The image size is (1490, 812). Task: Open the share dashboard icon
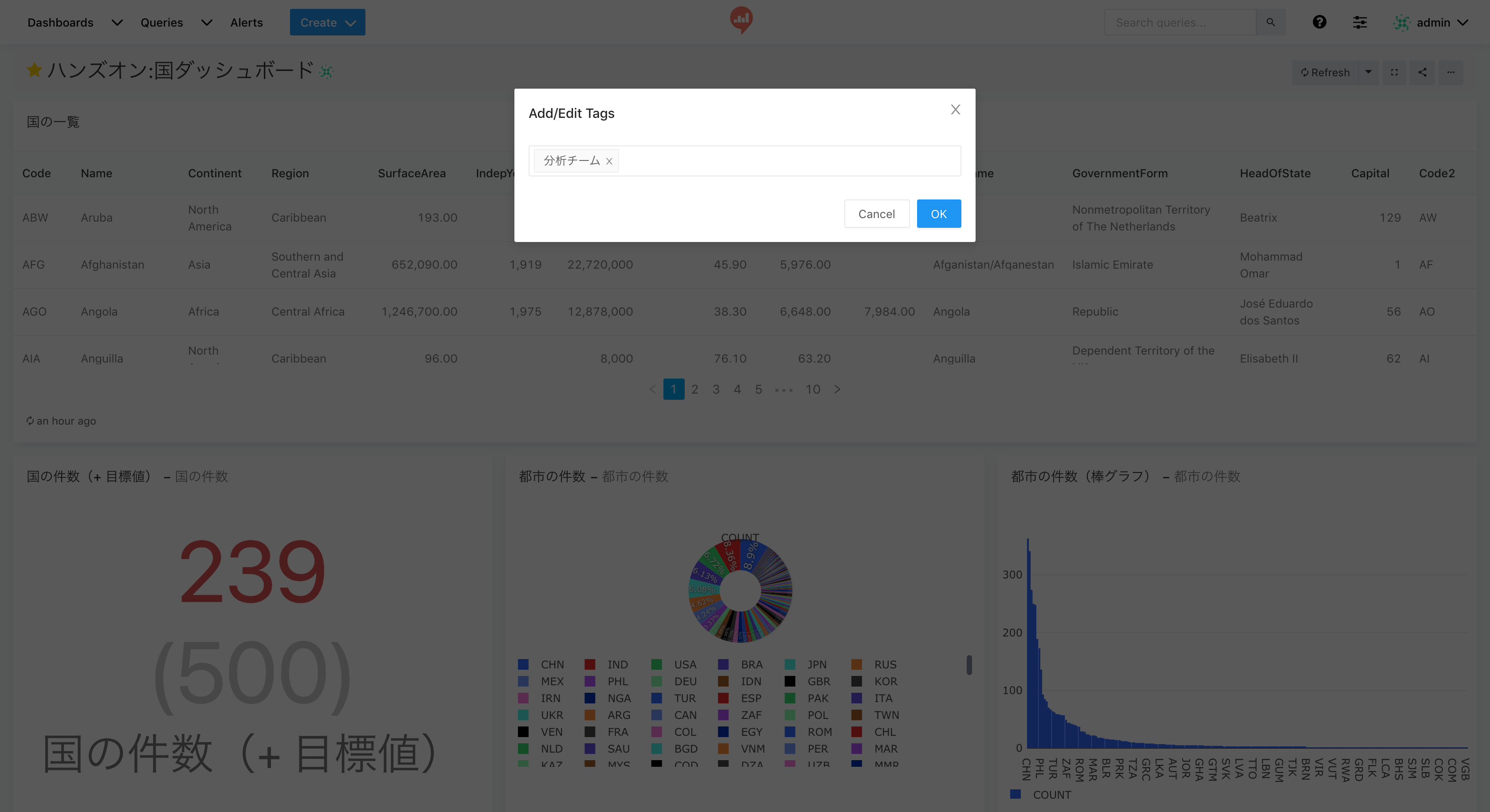tap(1422, 72)
